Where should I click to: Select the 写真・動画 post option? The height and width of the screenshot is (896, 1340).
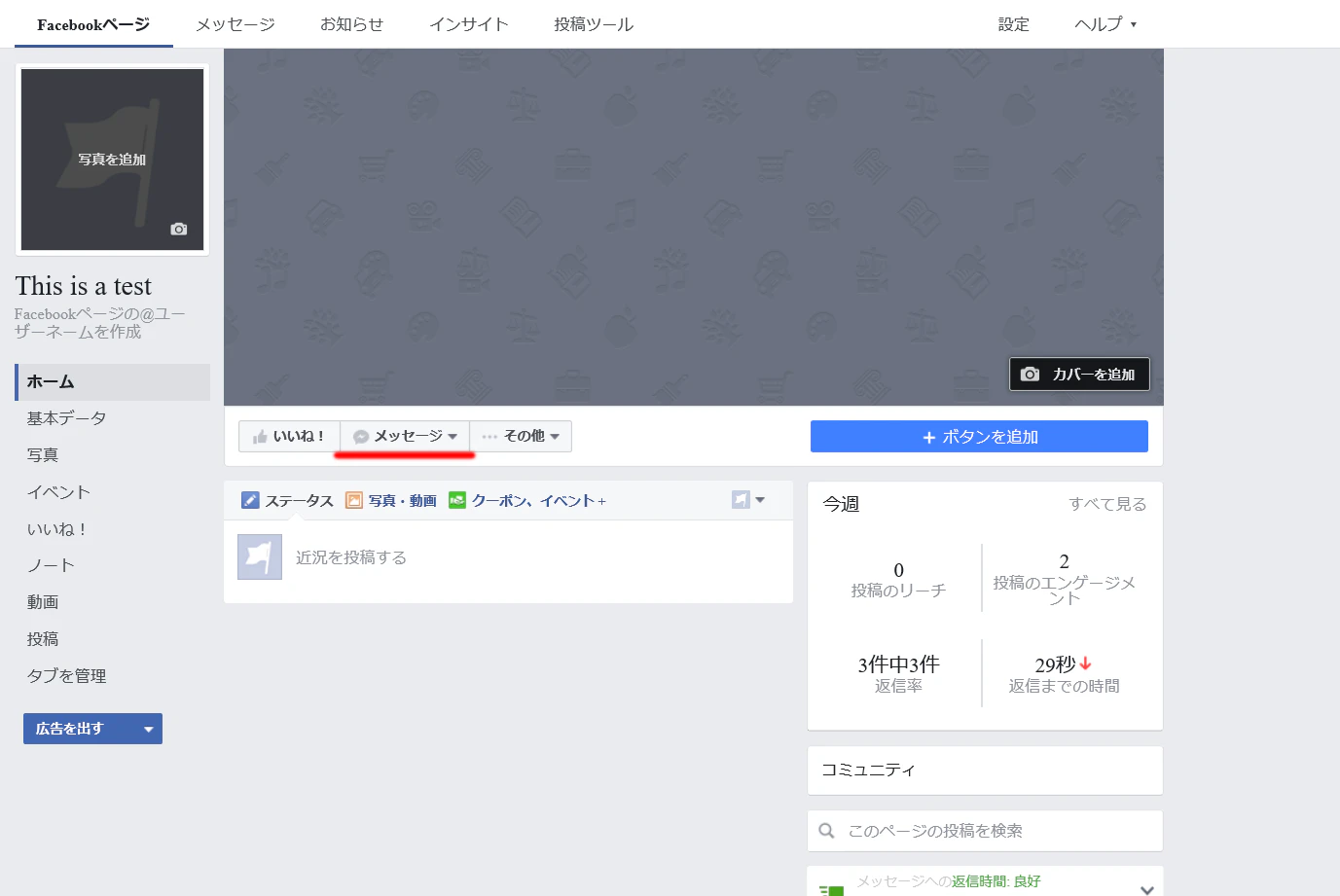point(391,500)
